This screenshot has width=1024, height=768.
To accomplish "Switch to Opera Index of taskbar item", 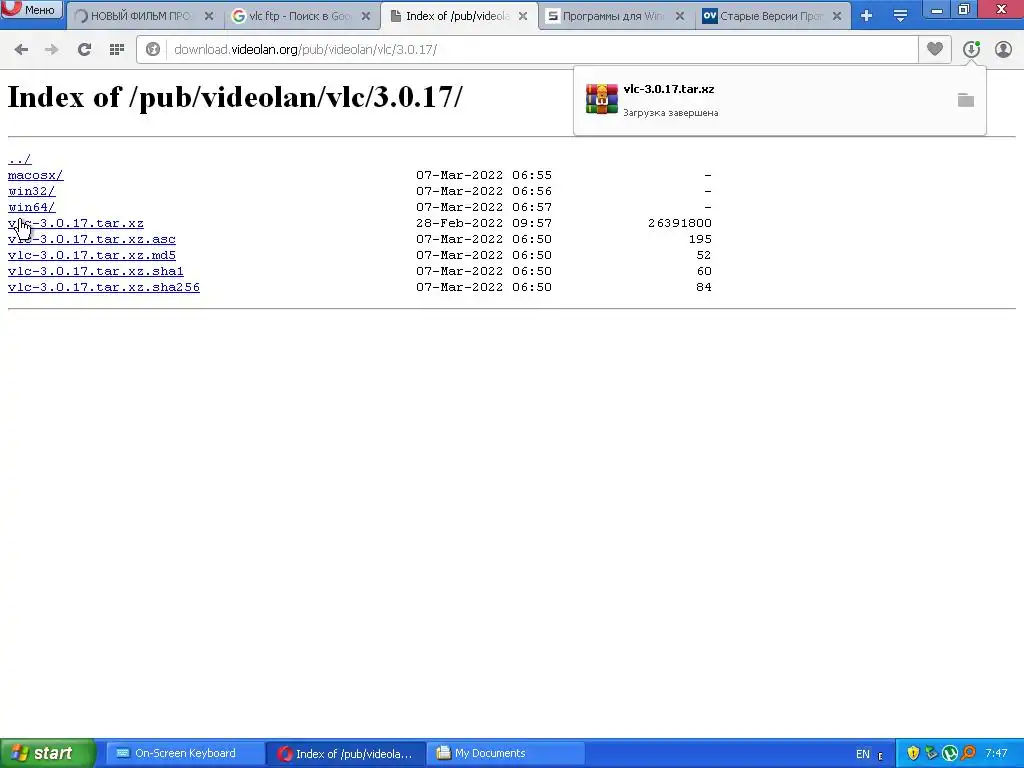I will tap(346, 753).
